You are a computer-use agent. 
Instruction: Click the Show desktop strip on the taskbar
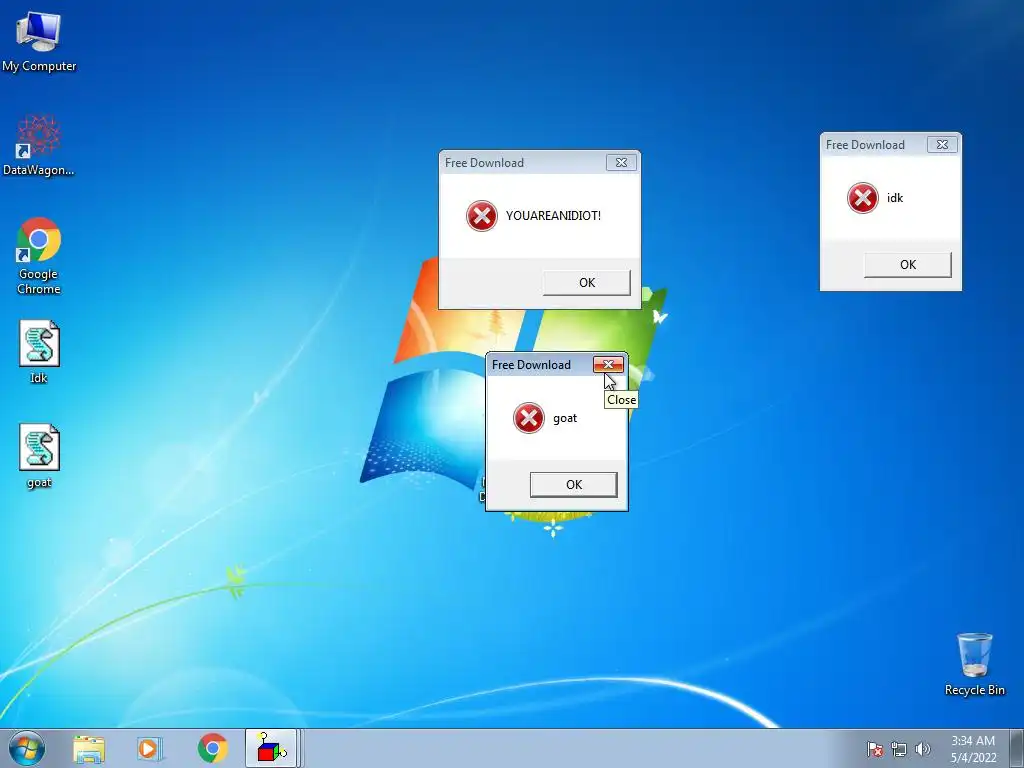tap(1016, 748)
